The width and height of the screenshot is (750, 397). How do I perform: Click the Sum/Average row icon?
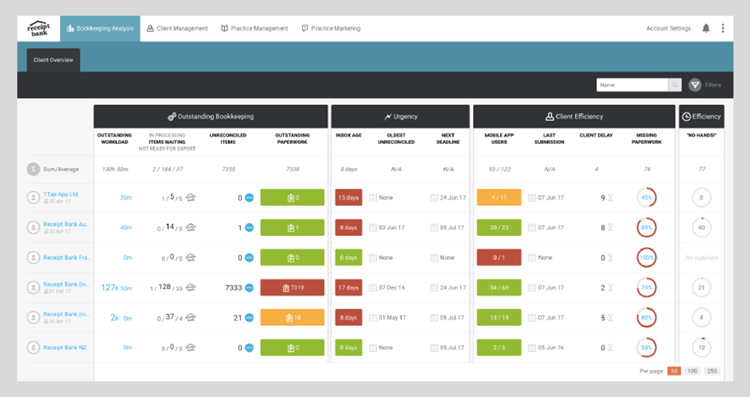[x=33, y=169]
